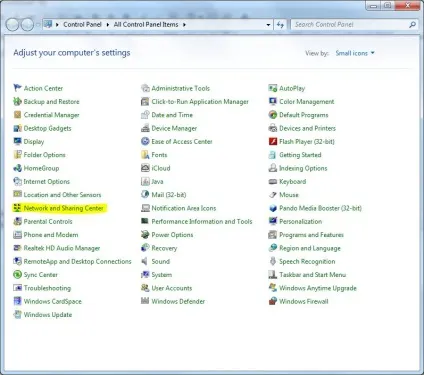Click the Fonts folder icon
Screen dimensions: 424x375
pyautogui.click(x=145, y=155)
